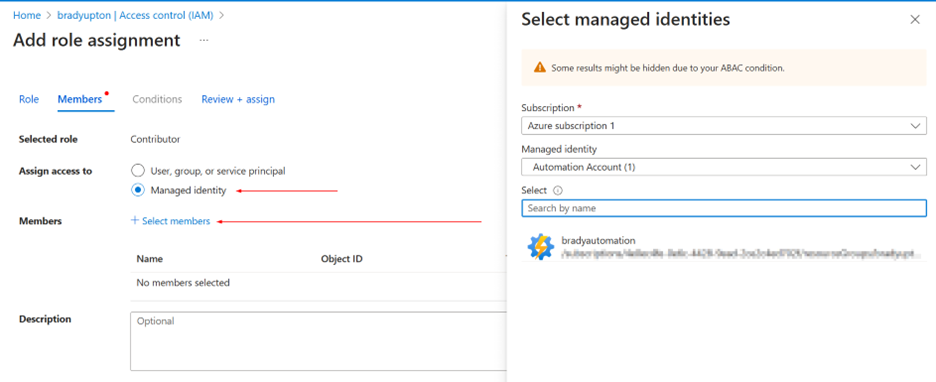Focus the Description optional text box

tap(319, 341)
